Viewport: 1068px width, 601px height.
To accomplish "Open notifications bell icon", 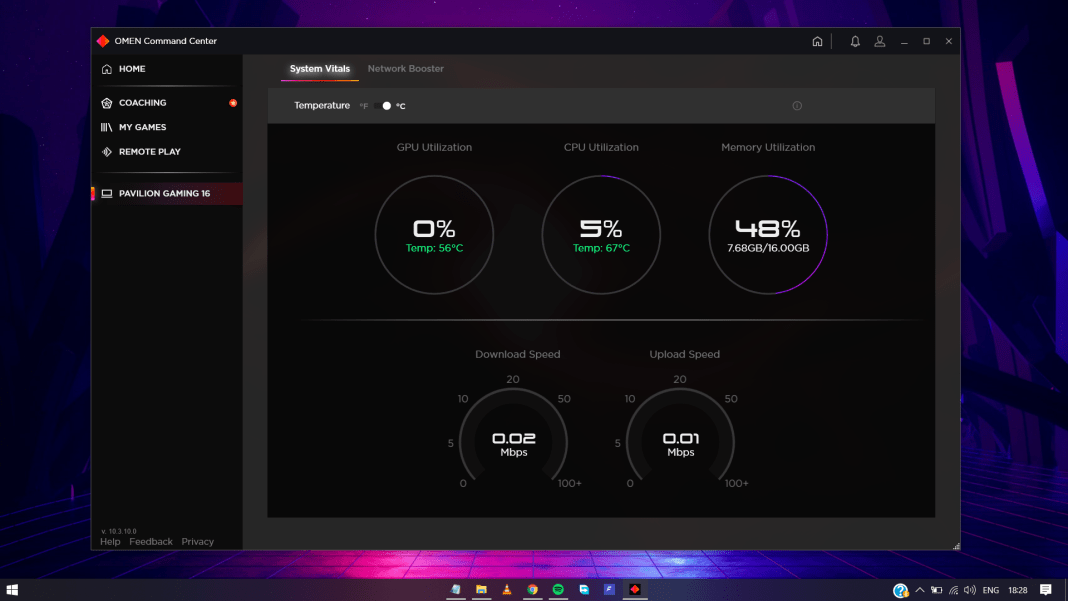I will 855,41.
